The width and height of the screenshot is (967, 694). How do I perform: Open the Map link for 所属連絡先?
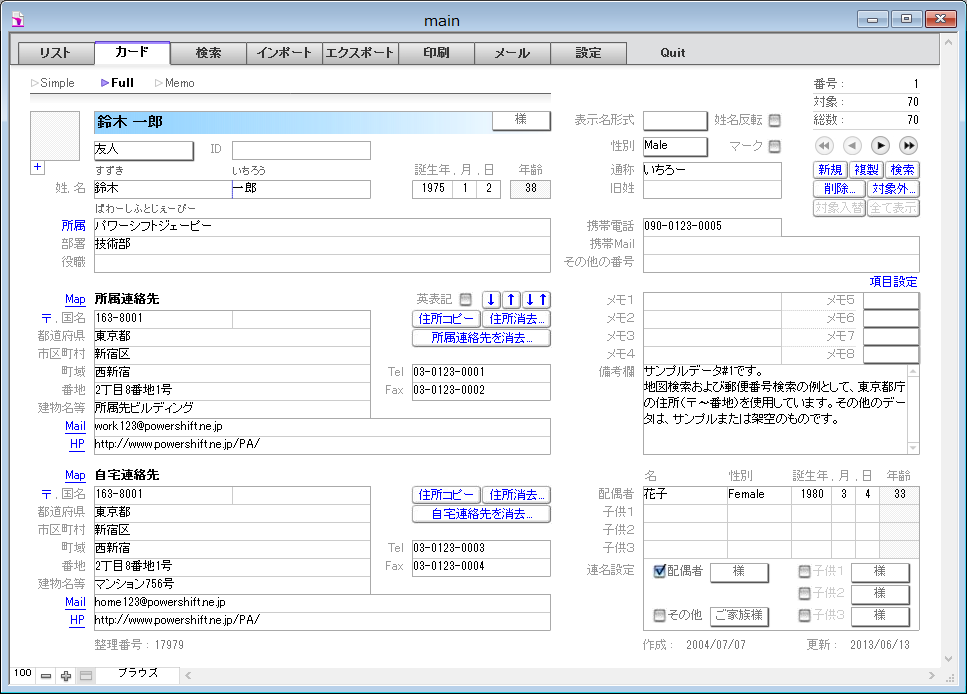point(75,299)
